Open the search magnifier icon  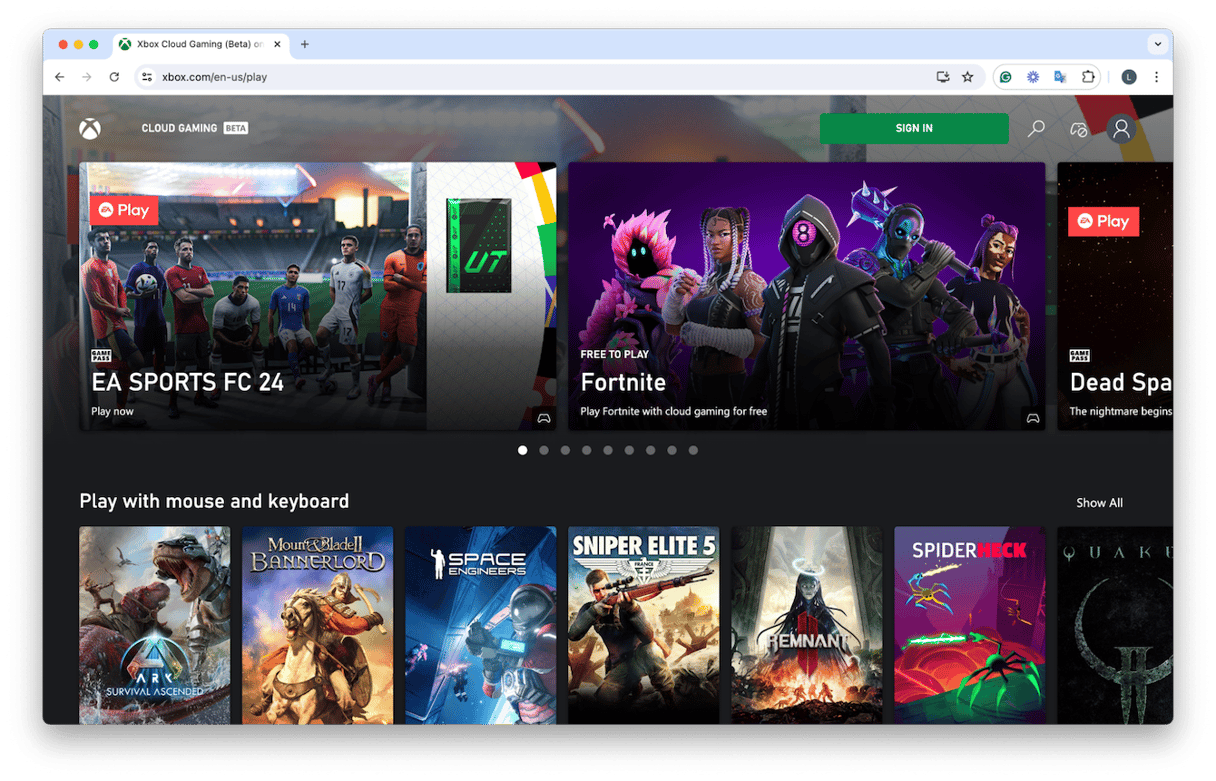[1036, 129]
